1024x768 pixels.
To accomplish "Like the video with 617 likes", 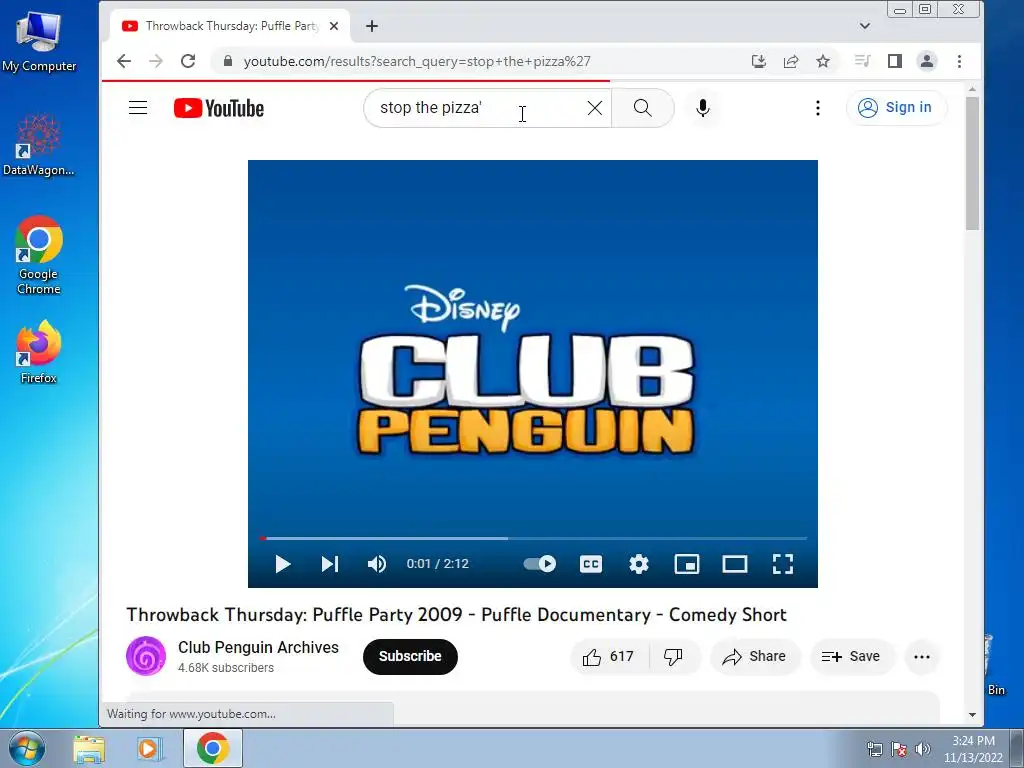I will coord(609,656).
